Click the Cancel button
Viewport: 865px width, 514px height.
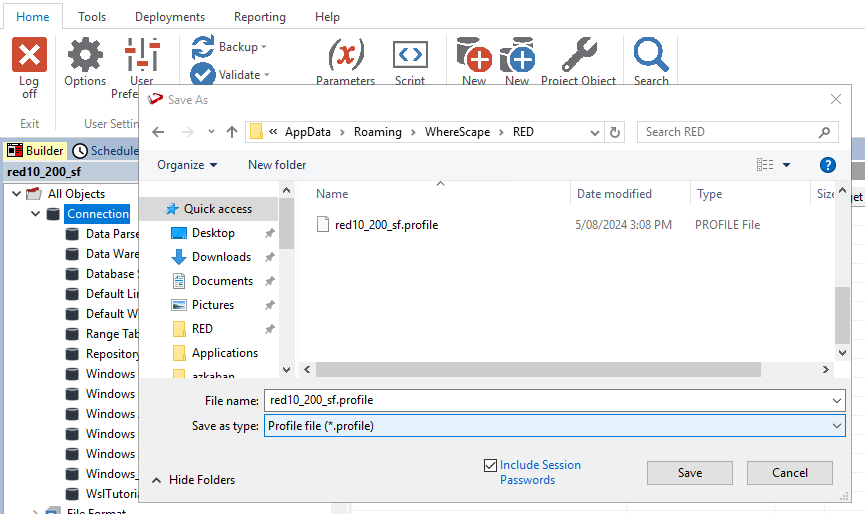point(789,473)
